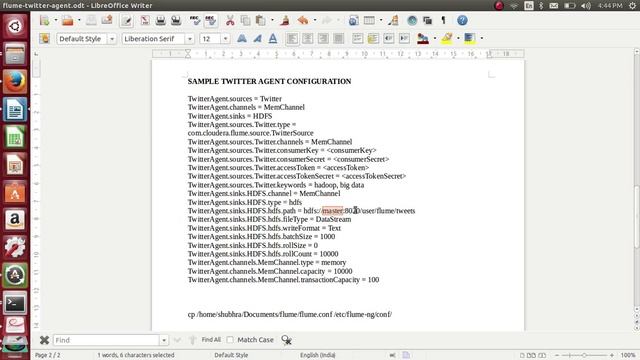Viewport: 640px width, 360px height.
Task: Click the Hyperlink icon
Action: [353, 20]
